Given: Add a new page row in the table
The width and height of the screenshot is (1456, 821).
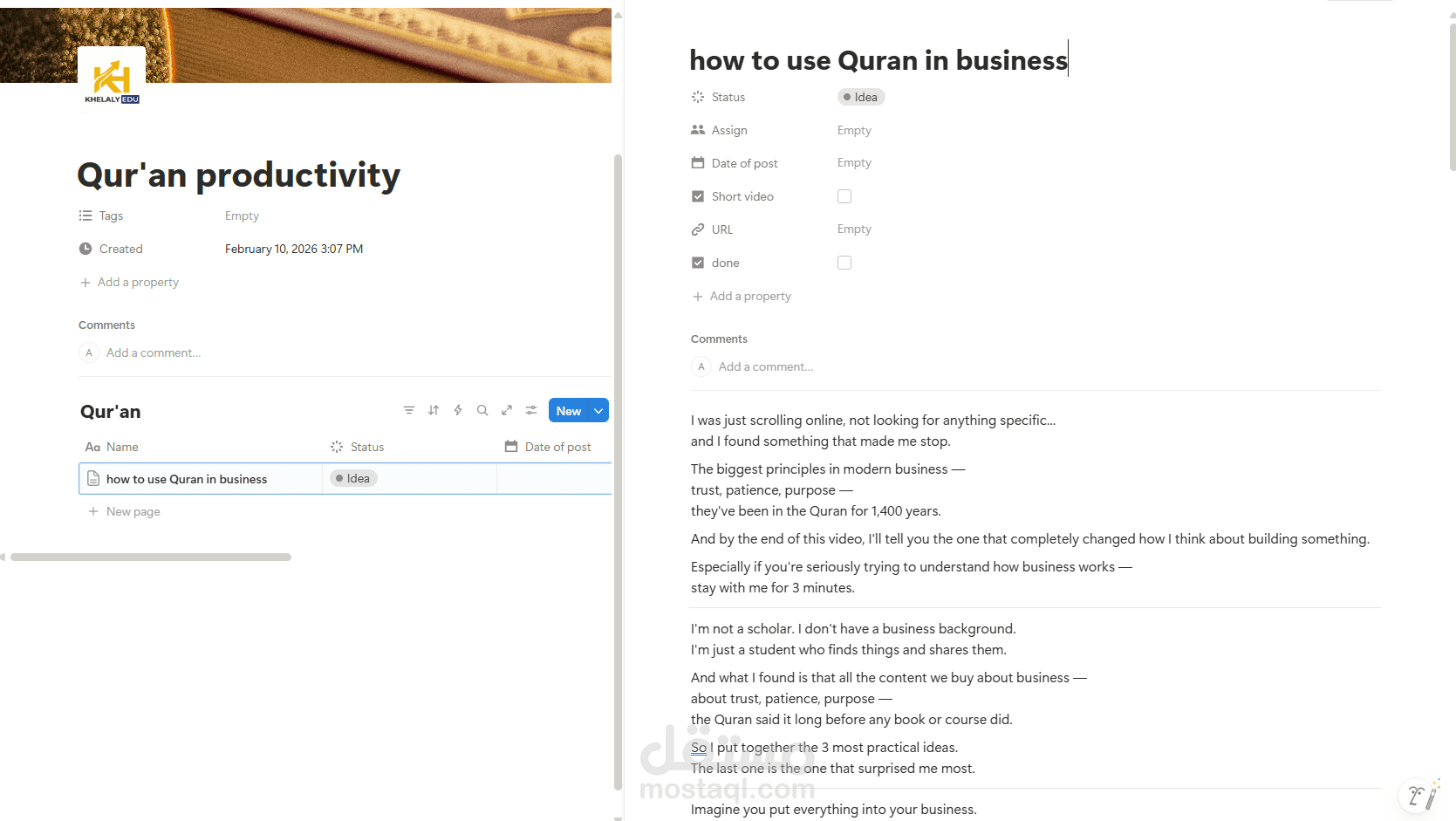Looking at the screenshot, I should (133, 511).
